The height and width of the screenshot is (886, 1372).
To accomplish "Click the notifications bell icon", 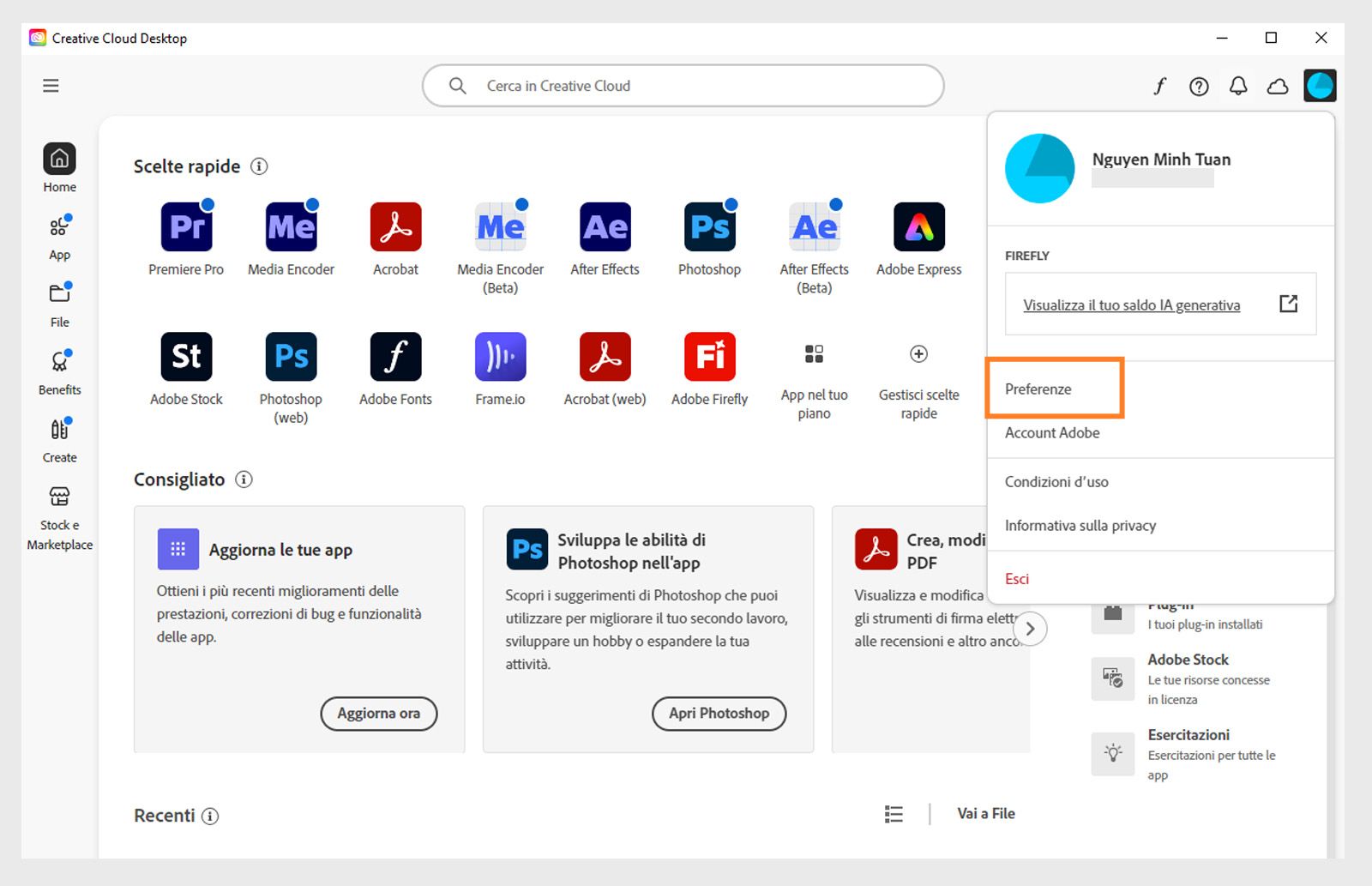I will click(x=1237, y=86).
